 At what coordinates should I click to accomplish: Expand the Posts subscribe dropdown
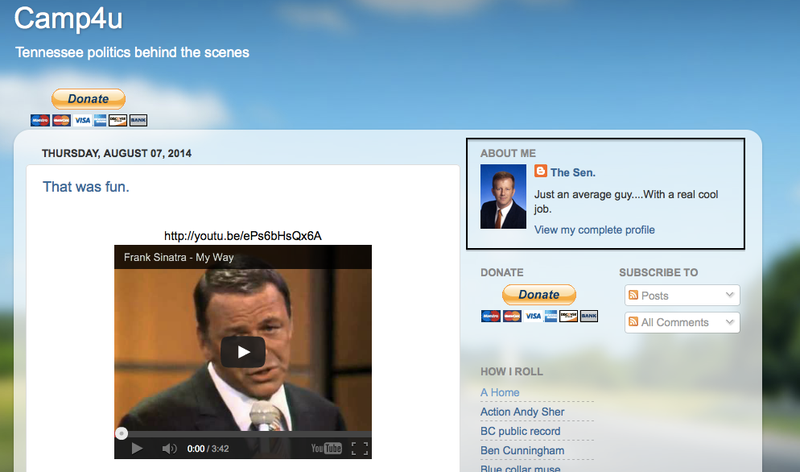pyautogui.click(x=682, y=295)
